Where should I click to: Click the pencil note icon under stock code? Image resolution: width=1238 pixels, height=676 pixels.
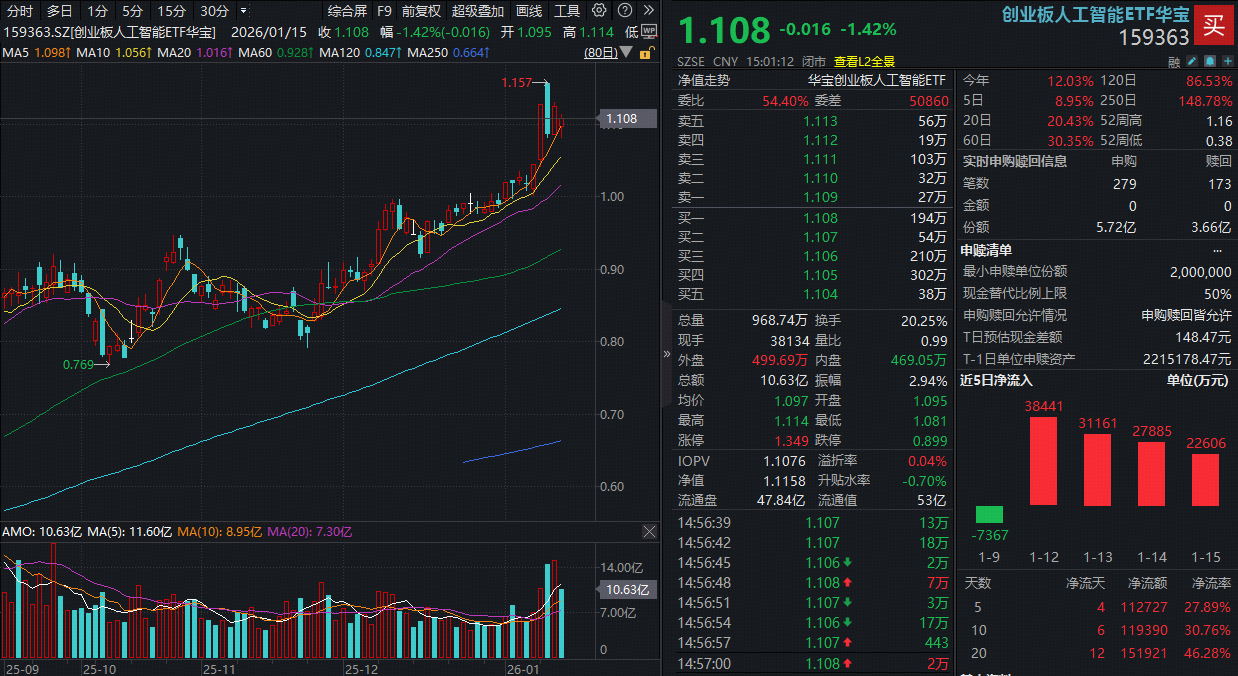1191,61
